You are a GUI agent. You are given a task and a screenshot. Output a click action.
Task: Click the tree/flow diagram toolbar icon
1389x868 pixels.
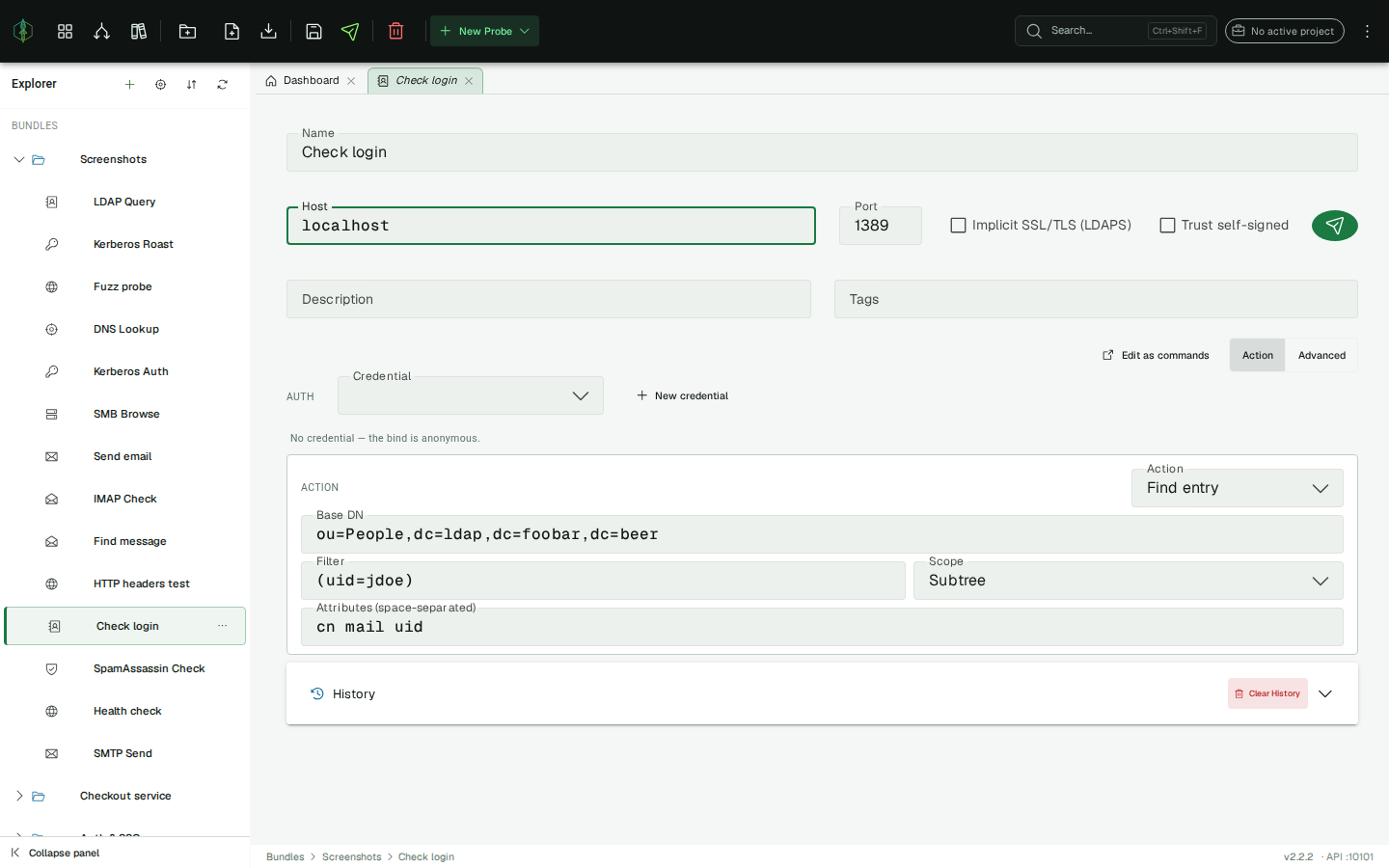[x=101, y=31]
